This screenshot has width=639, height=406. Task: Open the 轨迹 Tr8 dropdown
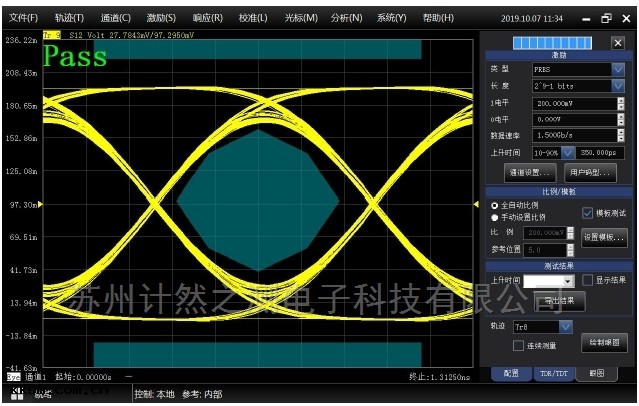[566, 326]
